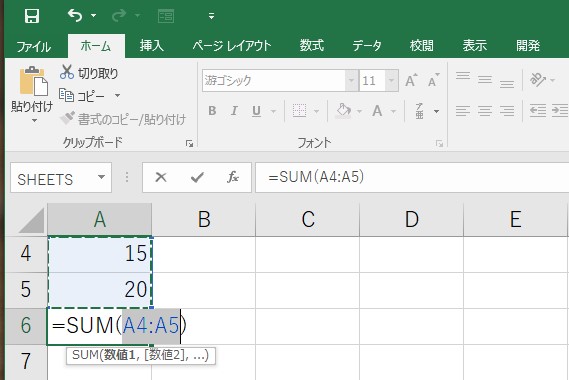Click the decrease font size icon

coord(433,80)
